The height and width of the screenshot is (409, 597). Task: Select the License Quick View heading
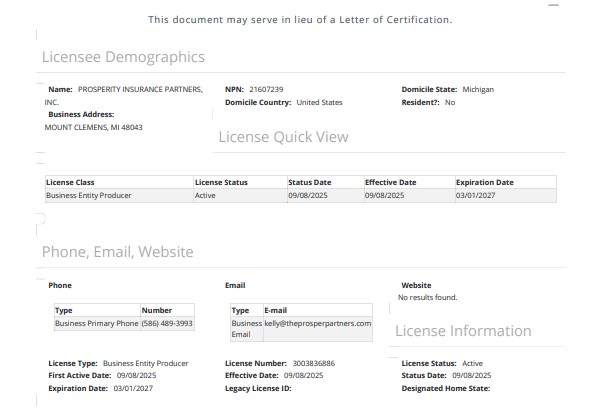[x=283, y=137]
